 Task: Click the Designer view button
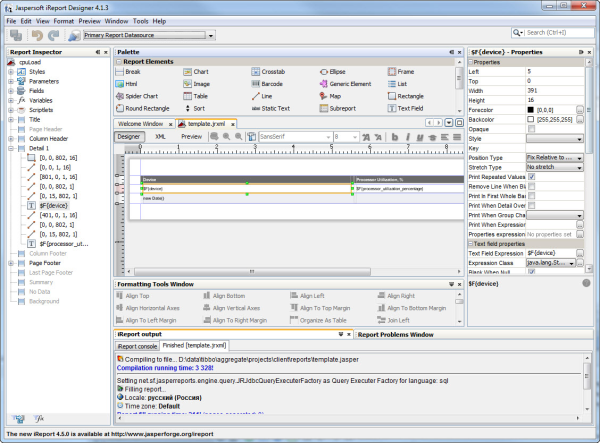[129, 137]
